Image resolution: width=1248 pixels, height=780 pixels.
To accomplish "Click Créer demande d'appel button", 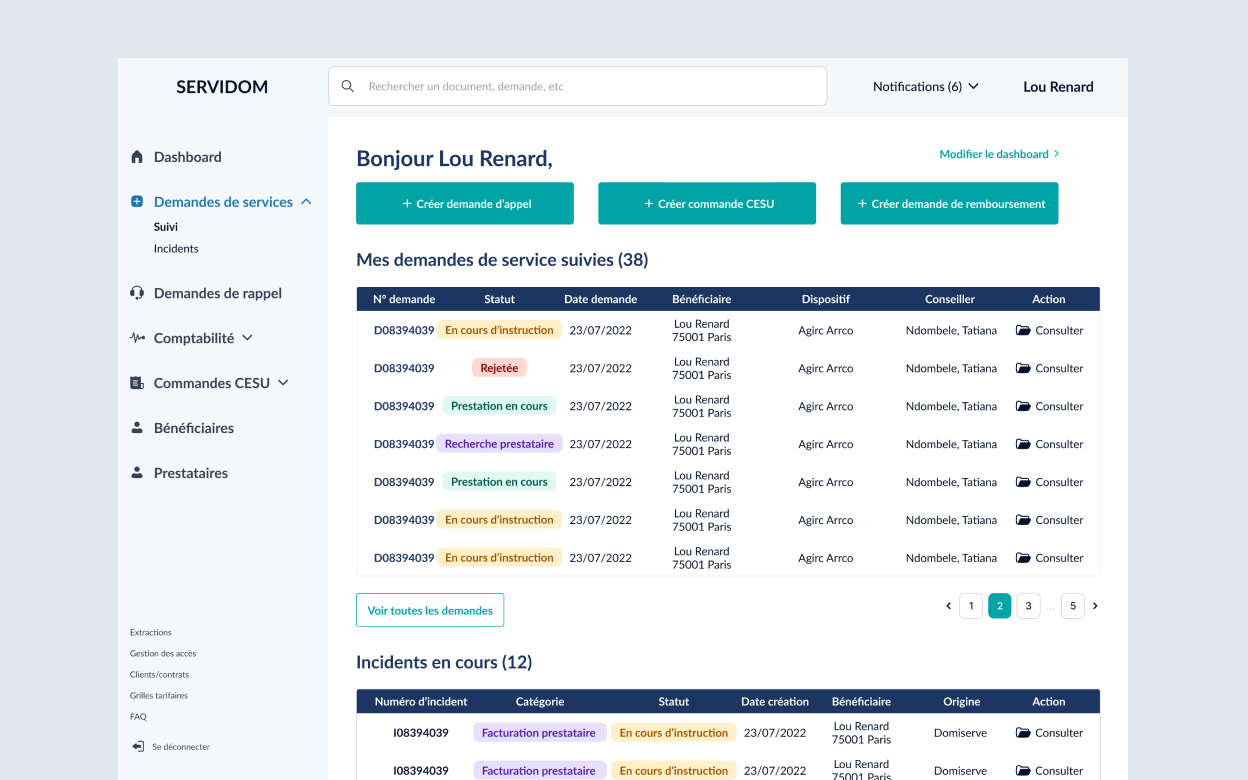I will tap(465, 203).
